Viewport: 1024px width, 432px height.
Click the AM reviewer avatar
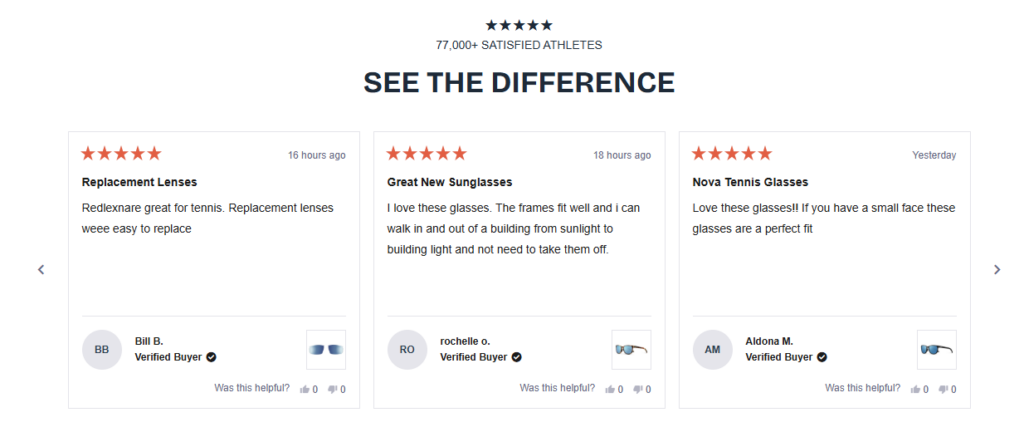pos(712,350)
